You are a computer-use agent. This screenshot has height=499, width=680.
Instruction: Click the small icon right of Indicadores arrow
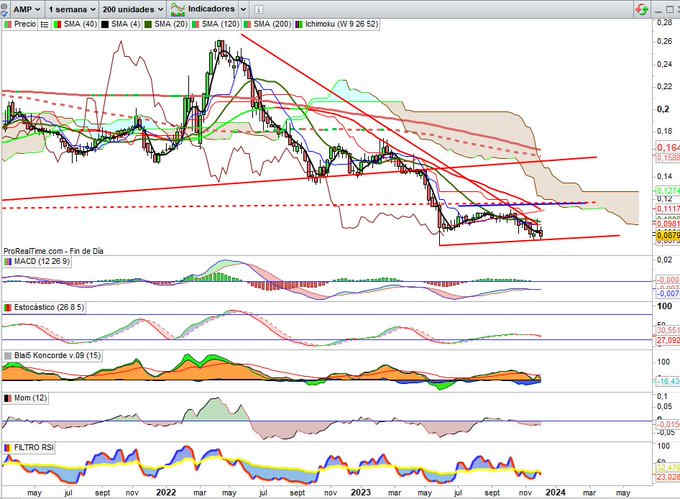[258, 10]
